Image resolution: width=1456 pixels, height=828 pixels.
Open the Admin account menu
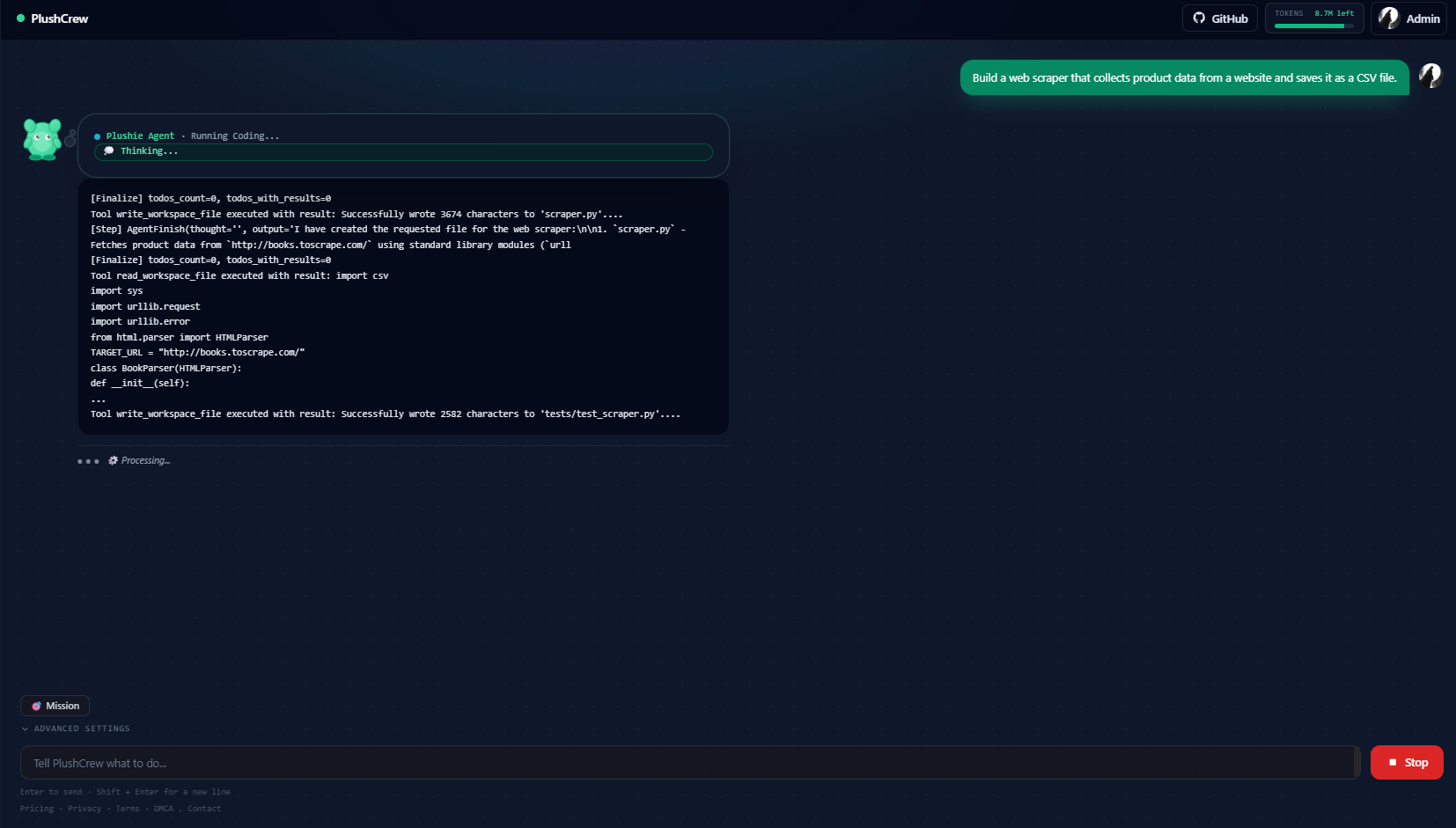(x=1408, y=18)
